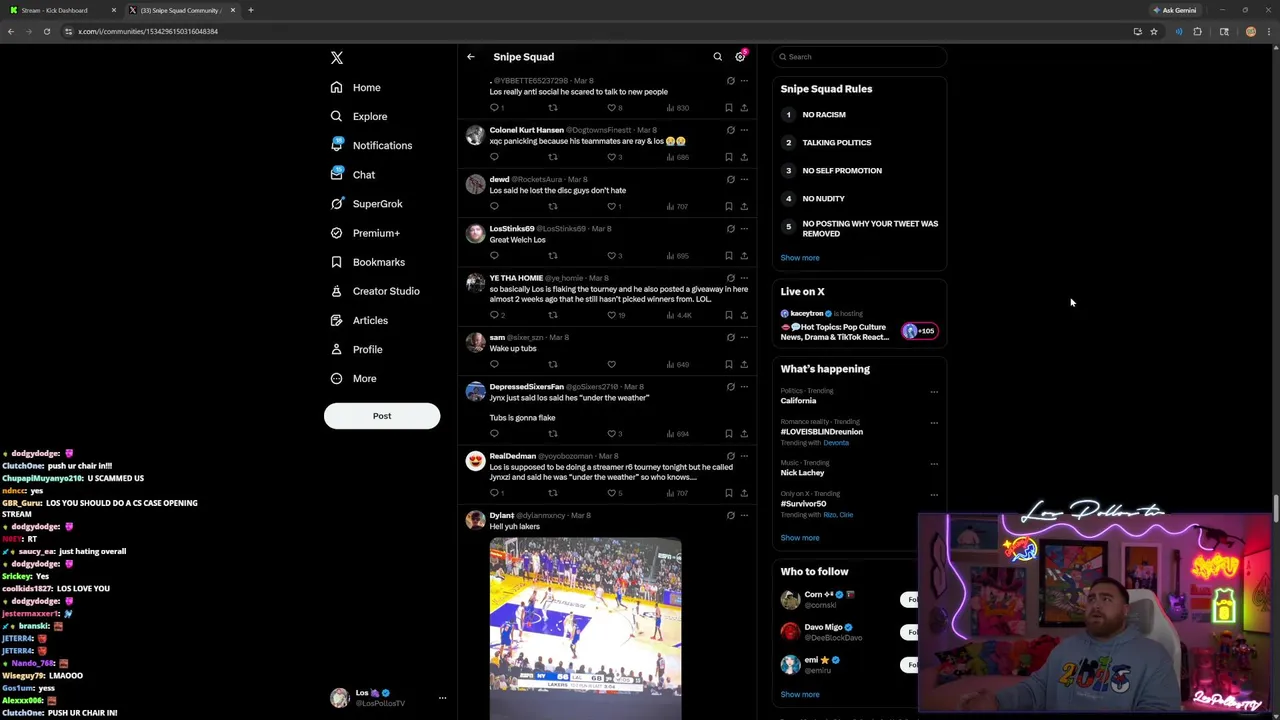Open more options for Nick Lachey trend
Image resolution: width=1280 pixels, height=720 pixels.
click(x=934, y=464)
